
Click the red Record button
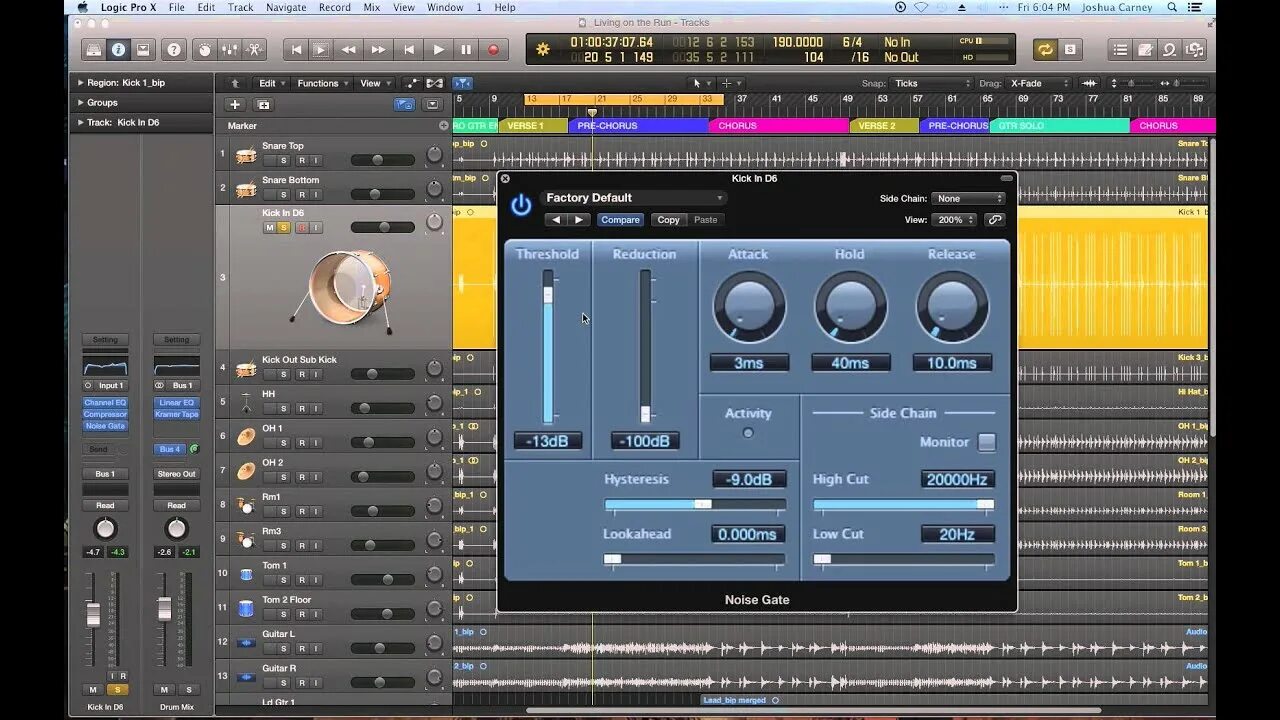(x=493, y=49)
